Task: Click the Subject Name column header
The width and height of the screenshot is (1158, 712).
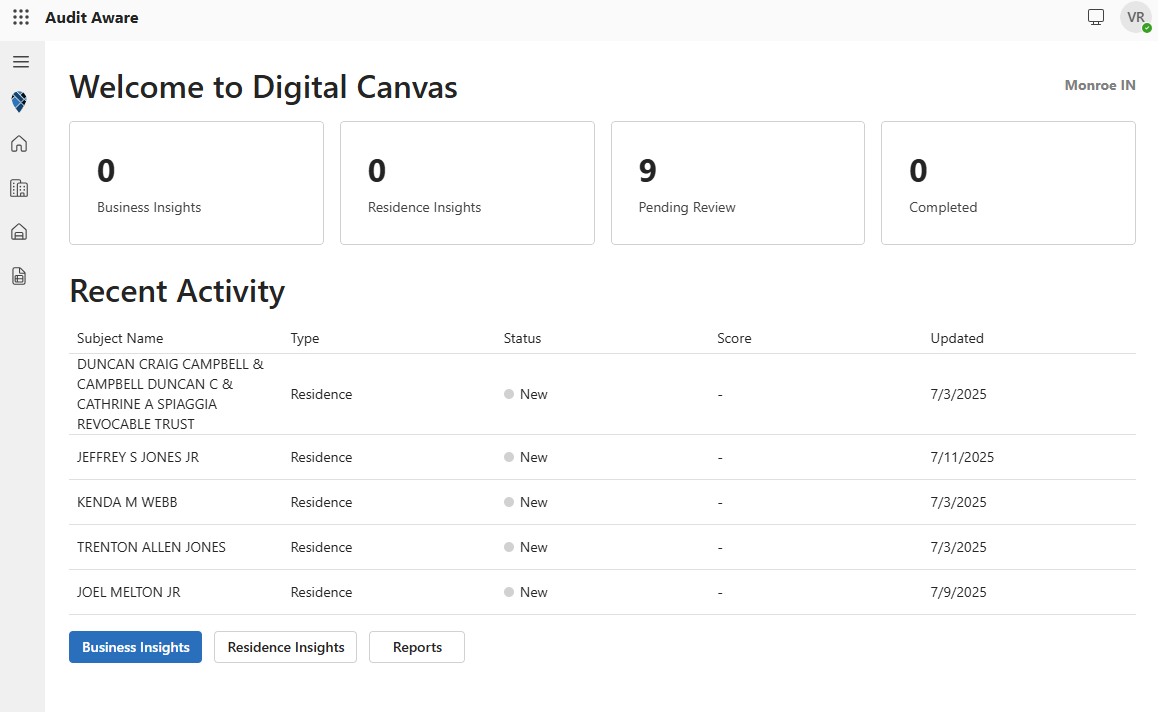Action: coord(120,338)
